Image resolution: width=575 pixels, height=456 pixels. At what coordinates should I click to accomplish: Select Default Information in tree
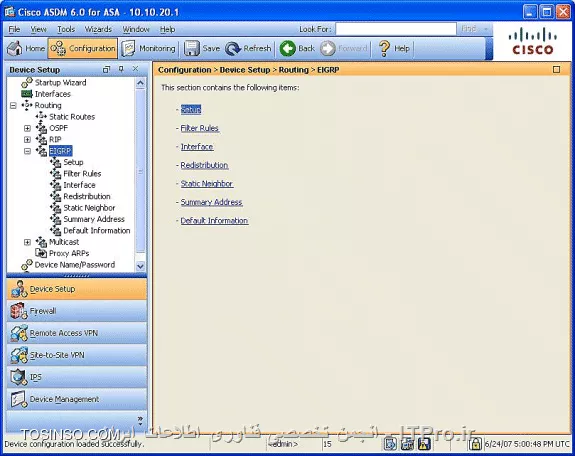(97, 230)
